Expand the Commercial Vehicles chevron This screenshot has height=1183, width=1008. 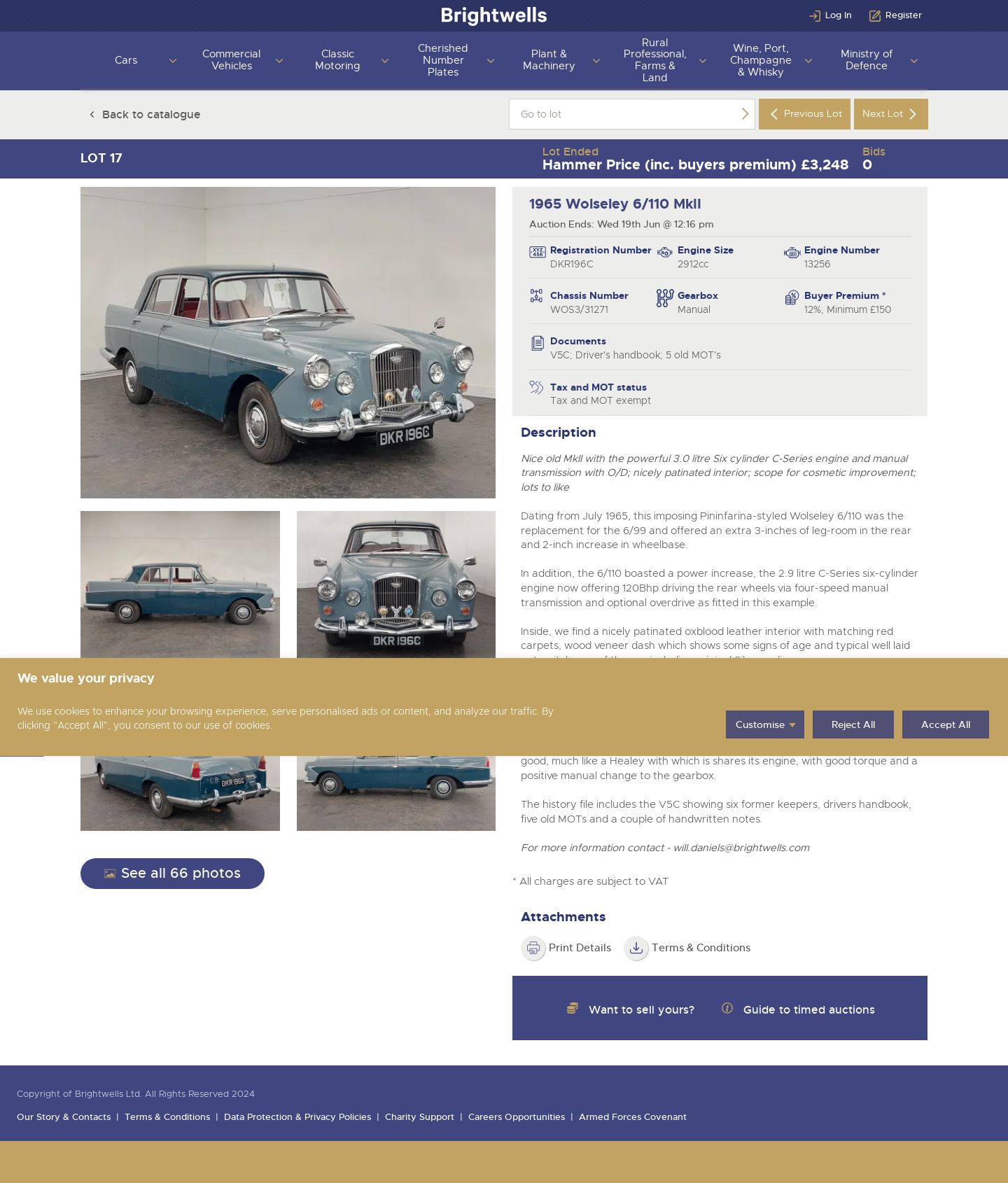[x=279, y=61]
